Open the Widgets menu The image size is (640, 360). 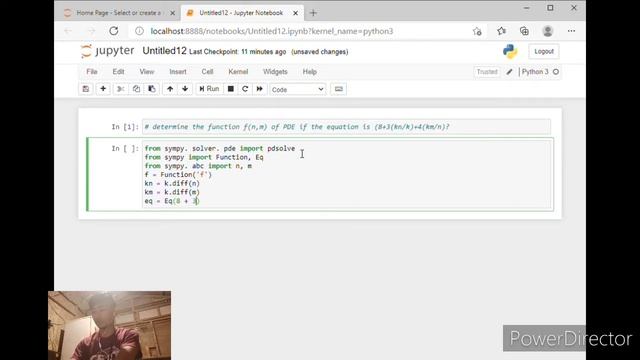(275, 72)
